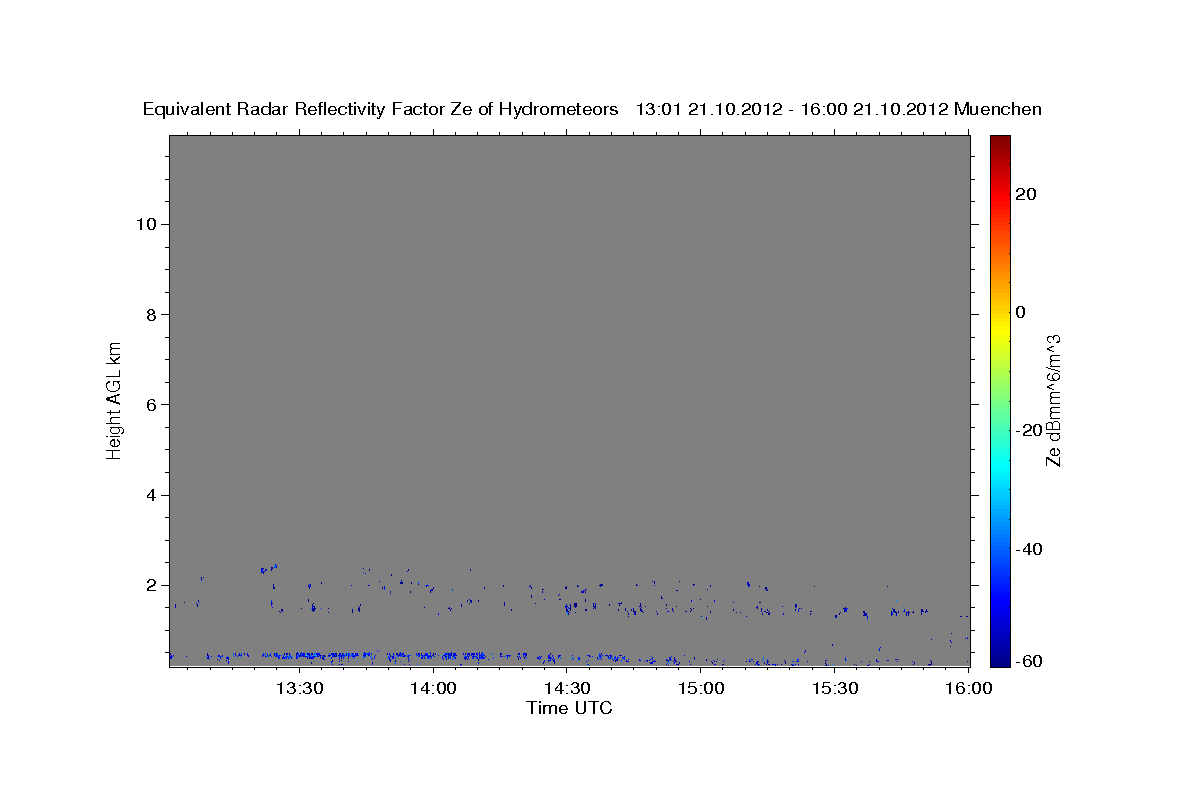Click the colorbar value 0
The image size is (1200, 800).
point(1020,312)
